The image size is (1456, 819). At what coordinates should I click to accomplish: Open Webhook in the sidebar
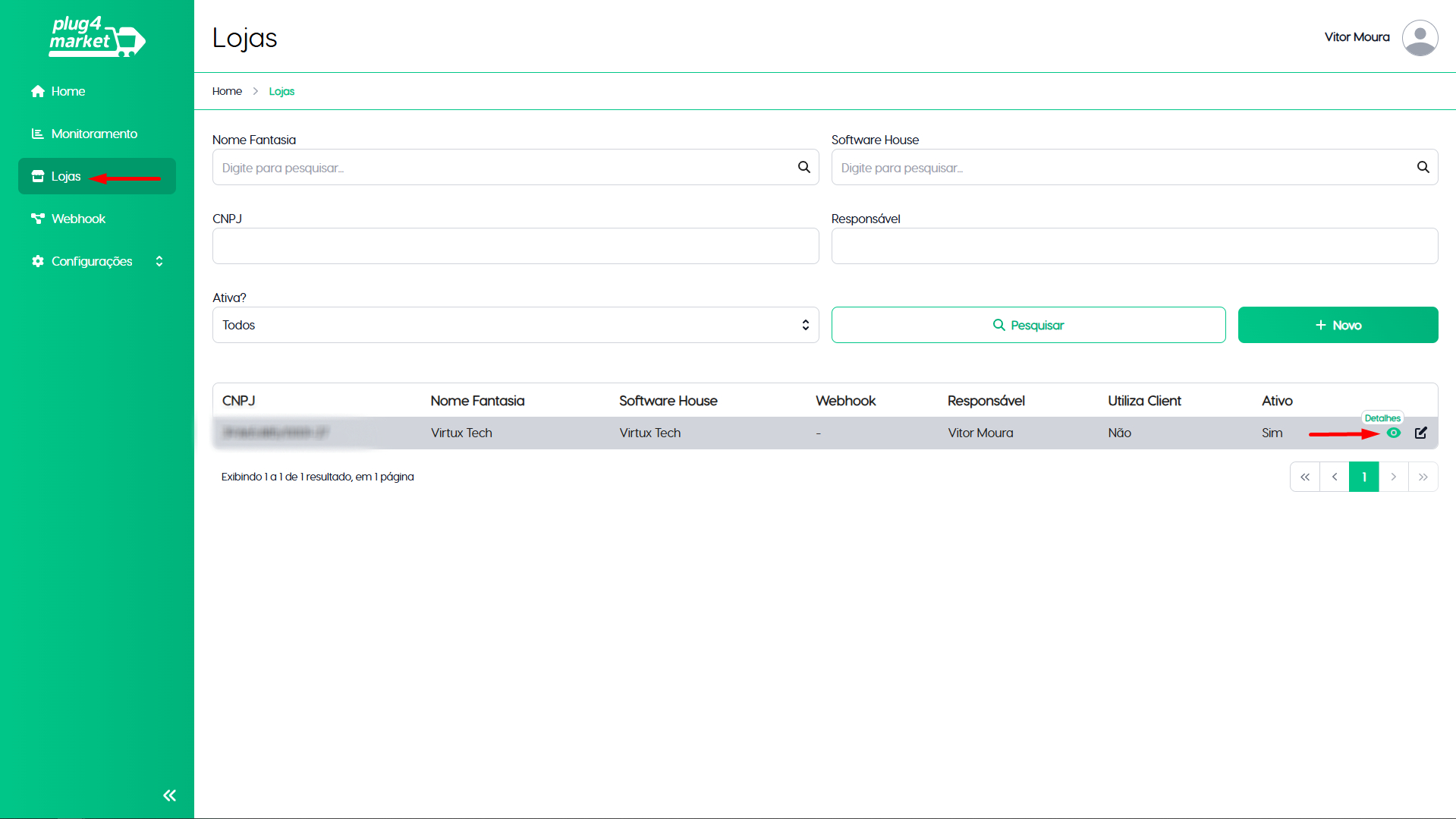[x=78, y=219]
